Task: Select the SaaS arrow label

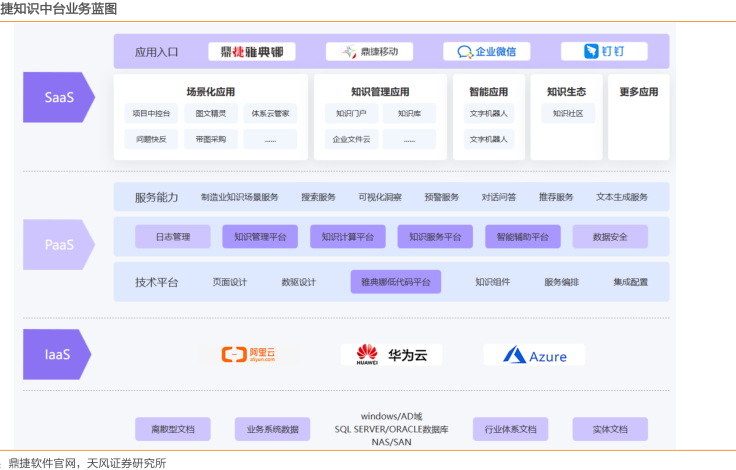Action: coord(58,97)
